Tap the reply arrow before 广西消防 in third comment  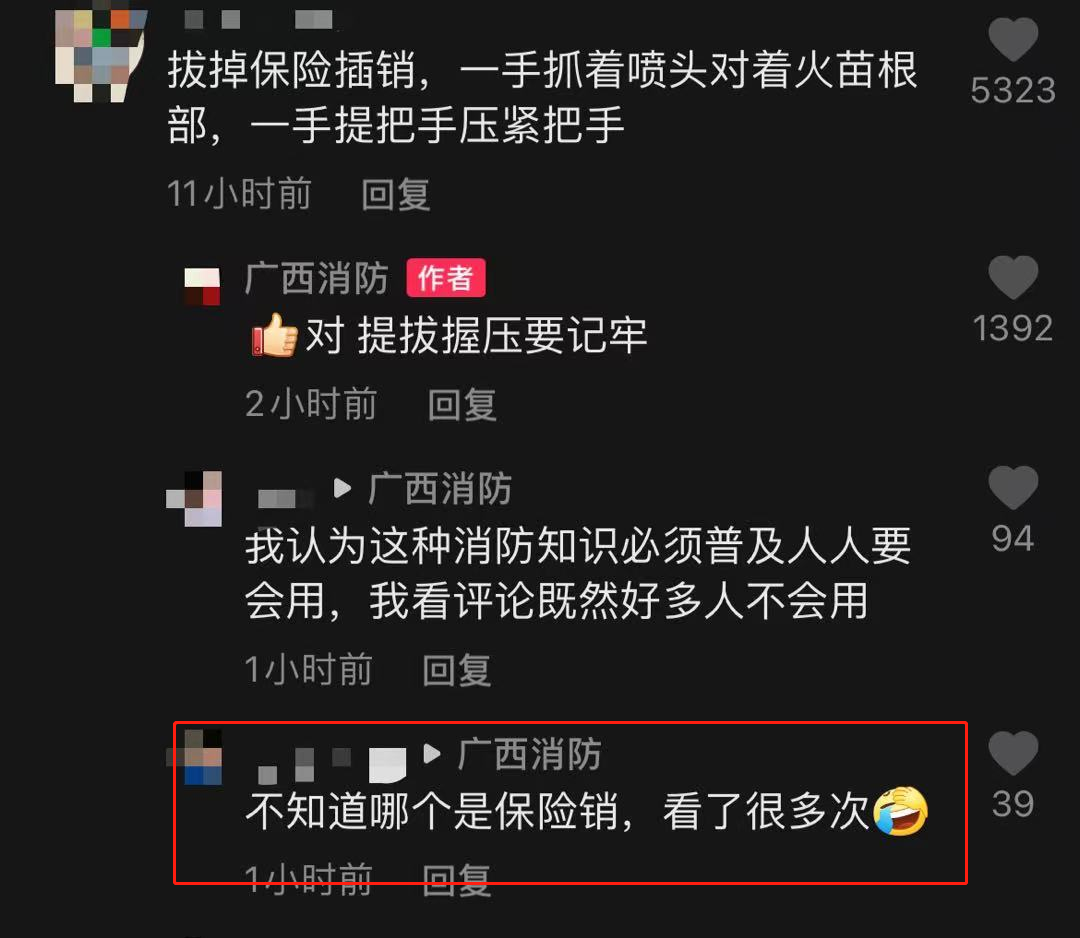click(342, 489)
